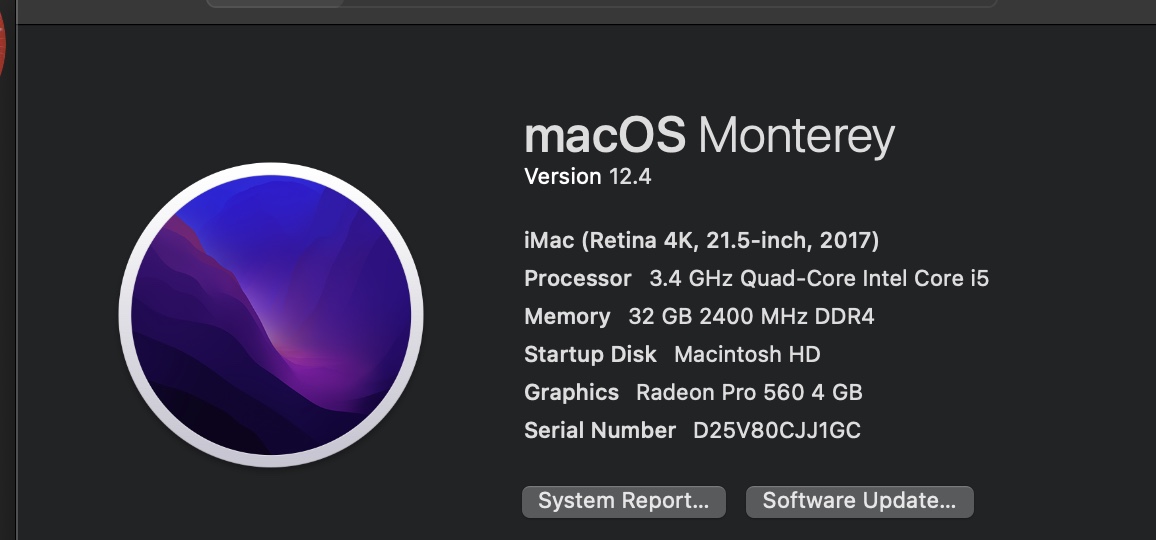
Task: Click the unselected tab bar area at top
Action: click(670, 3)
